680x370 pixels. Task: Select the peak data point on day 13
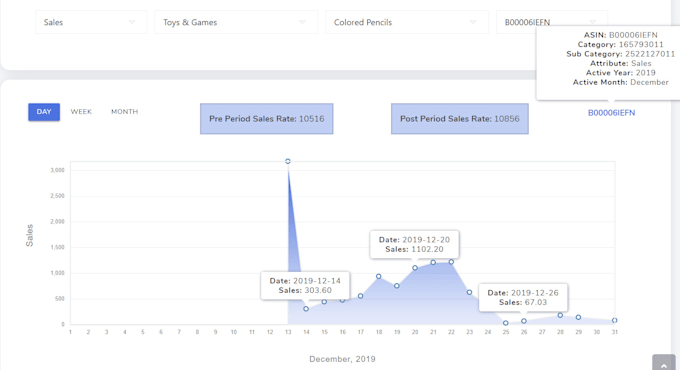[288, 161]
